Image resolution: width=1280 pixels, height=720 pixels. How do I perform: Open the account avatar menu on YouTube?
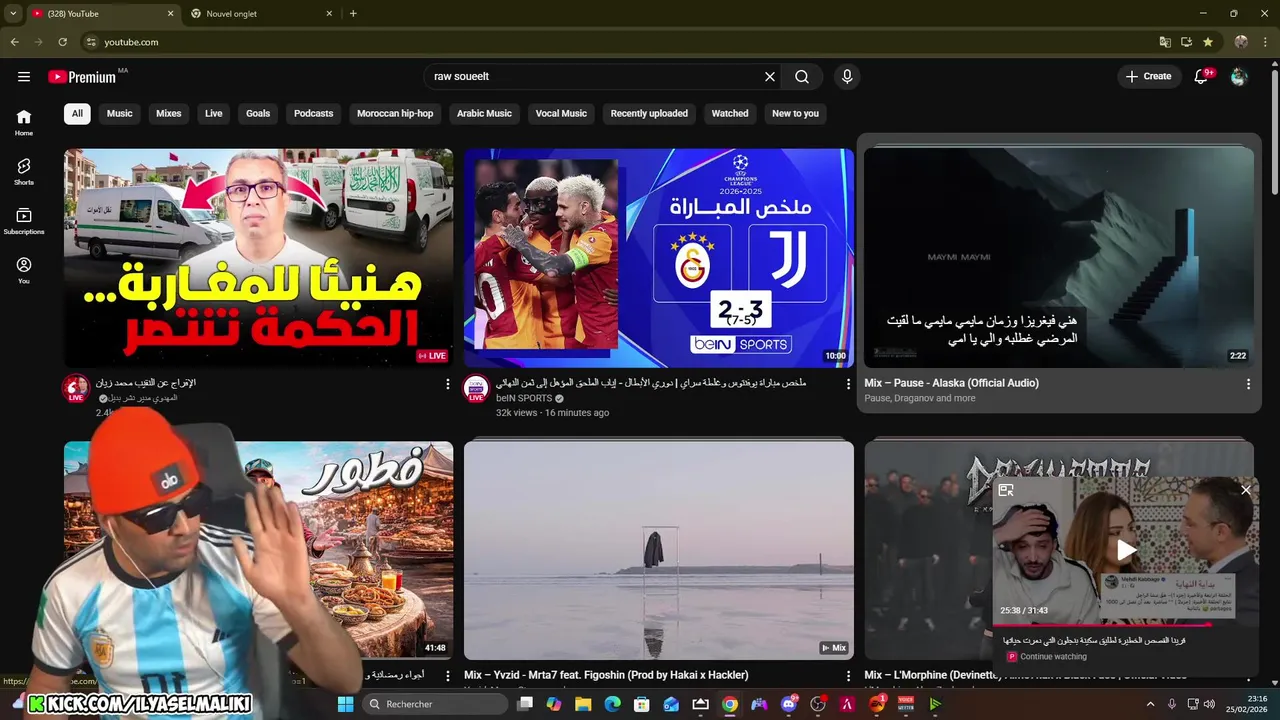(x=1239, y=77)
